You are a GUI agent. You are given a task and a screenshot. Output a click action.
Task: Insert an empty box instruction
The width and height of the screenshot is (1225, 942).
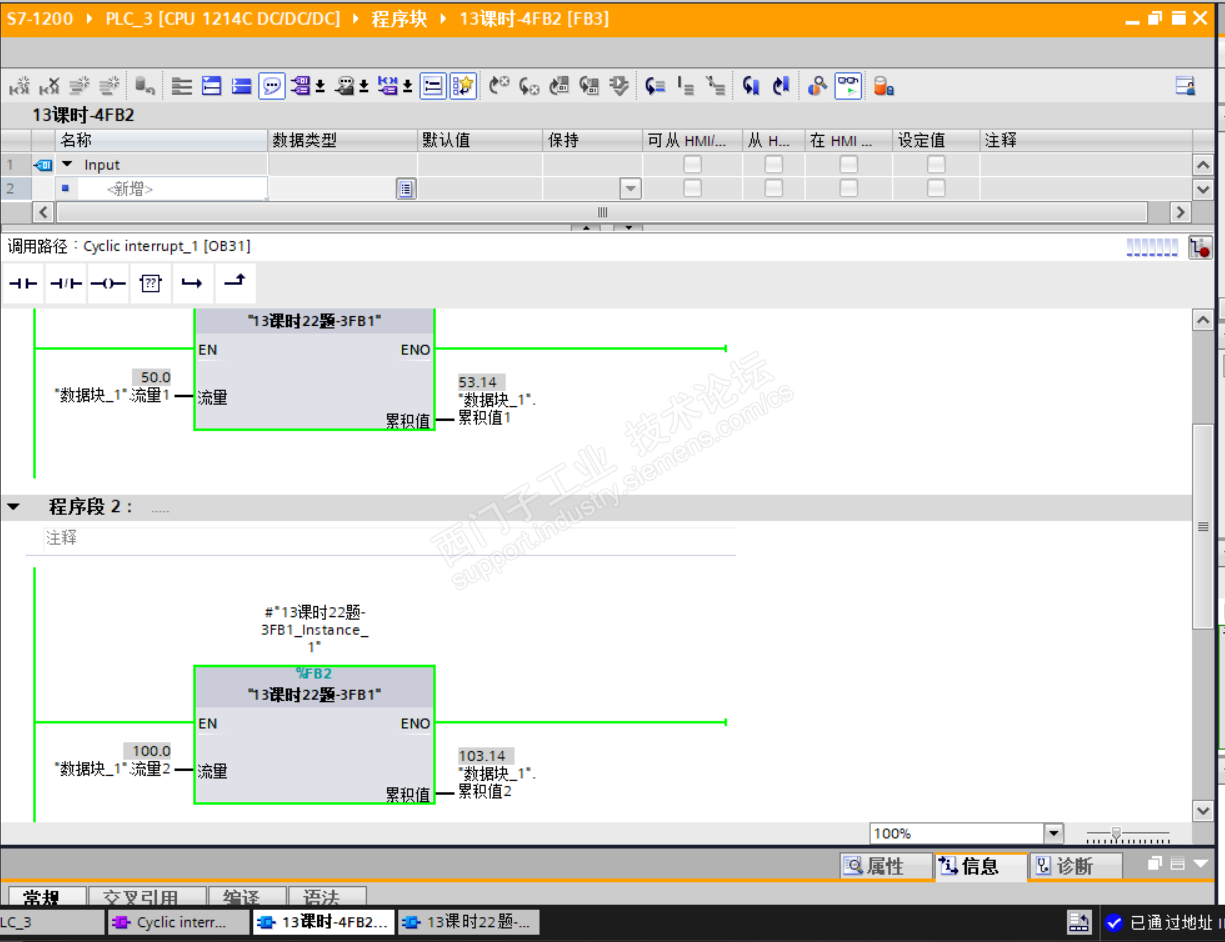pyautogui.click(x=150, y=284)
